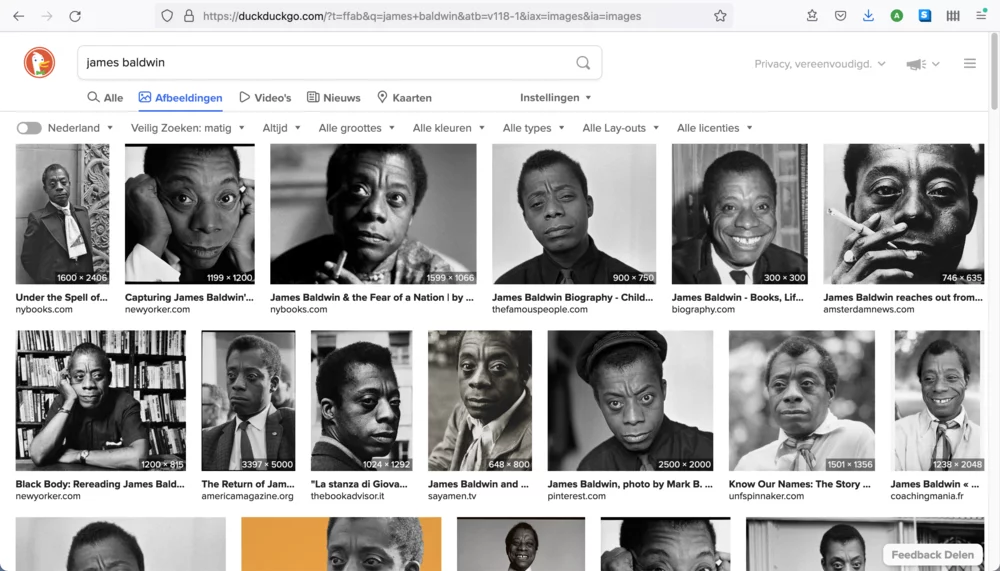The image size is (1000, 571).
Task: Click the megaphone icon
Action: click(916, 64)
